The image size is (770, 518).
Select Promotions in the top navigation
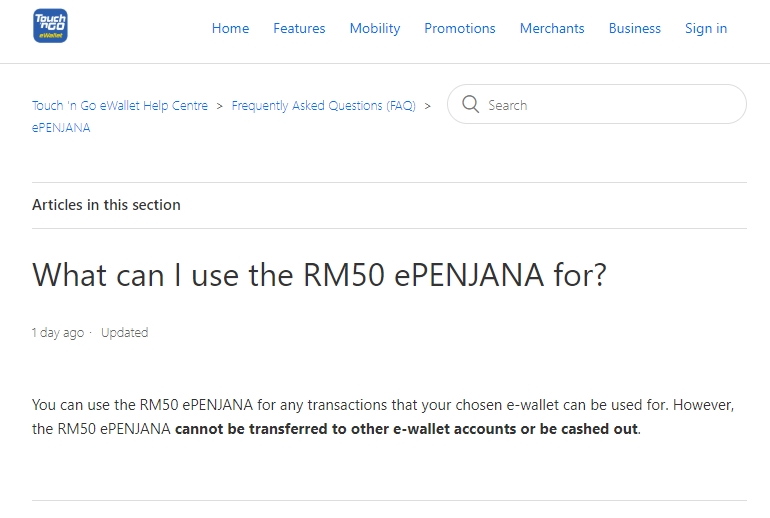tap(460, 28)
